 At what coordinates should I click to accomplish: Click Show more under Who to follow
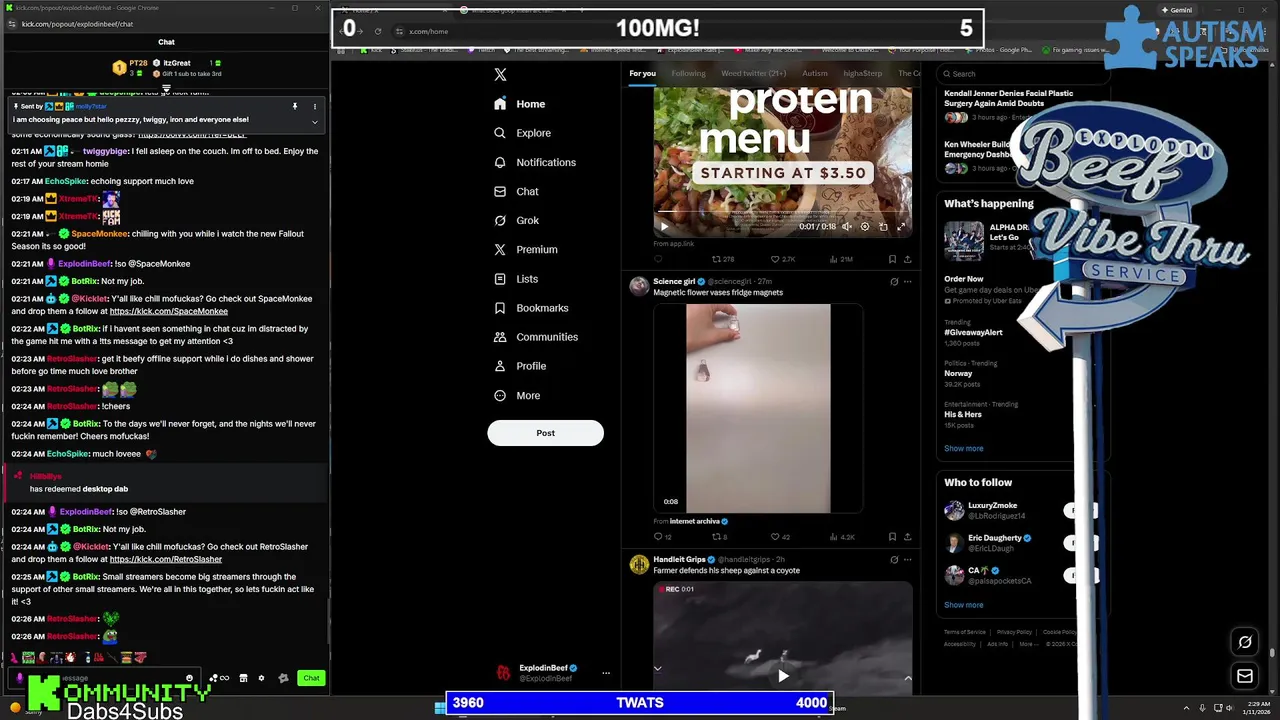(963, 604)
